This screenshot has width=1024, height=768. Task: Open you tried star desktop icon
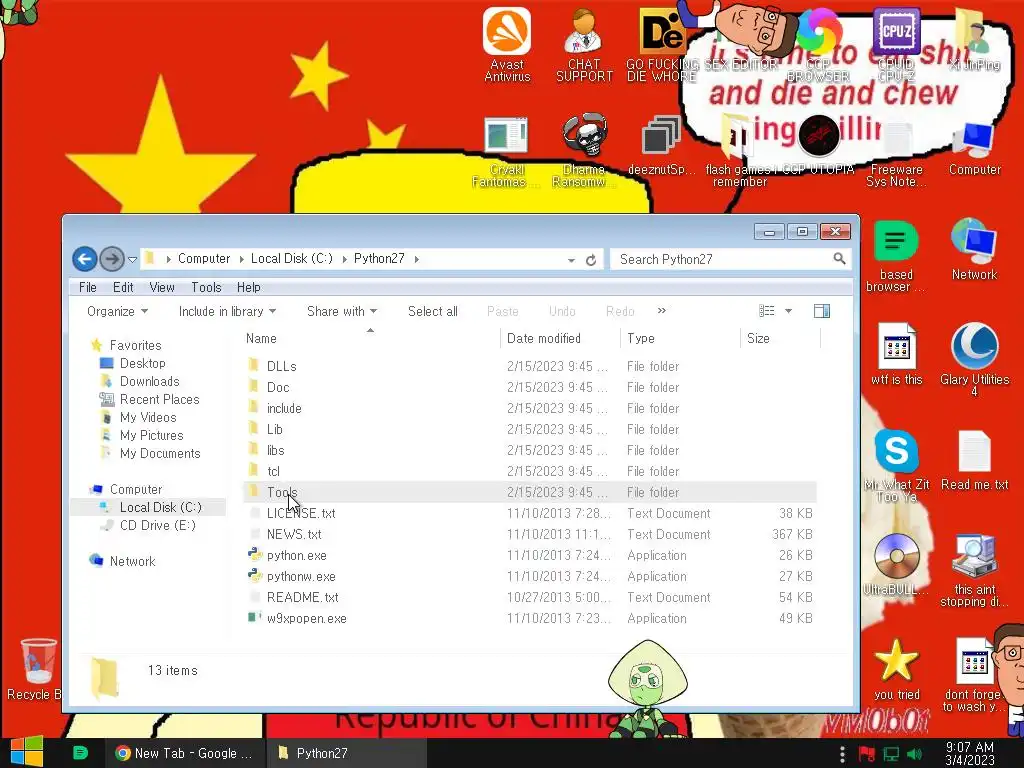coord(897,670)
